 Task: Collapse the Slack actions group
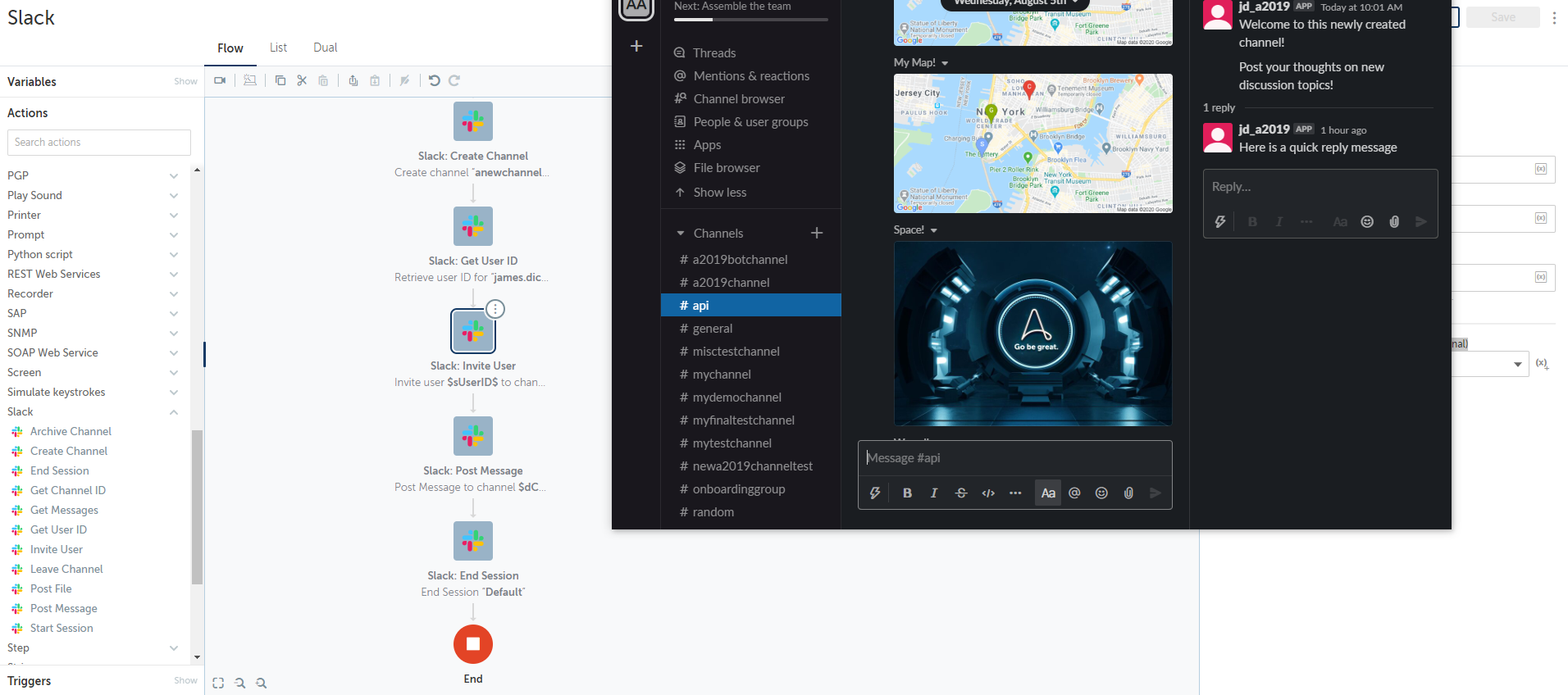tap(174, 411)
